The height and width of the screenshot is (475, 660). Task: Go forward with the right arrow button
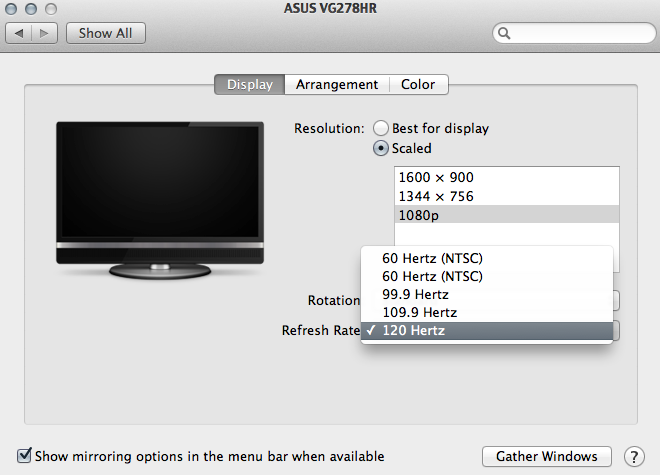click(x=44, y=33)
